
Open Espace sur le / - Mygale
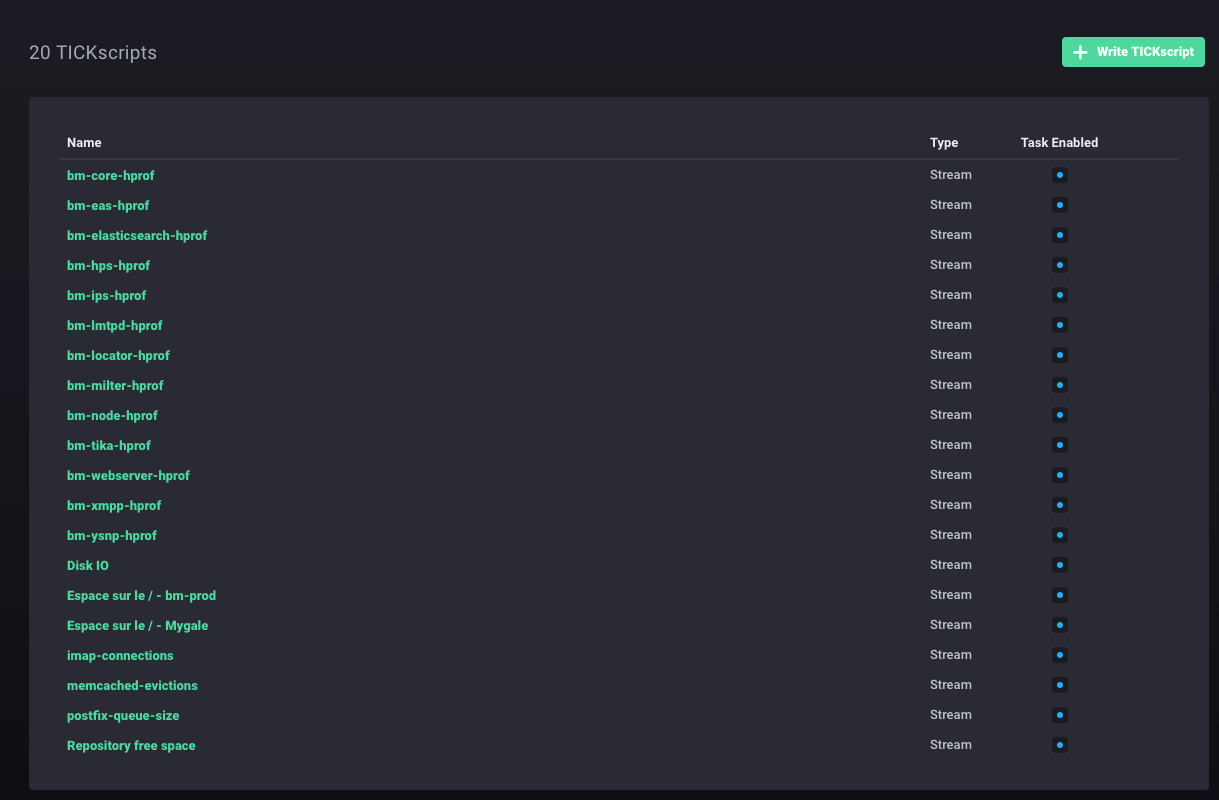[137, 625]
